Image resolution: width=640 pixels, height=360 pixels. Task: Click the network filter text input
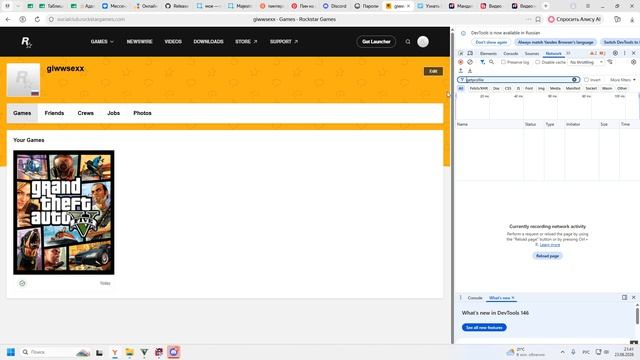pyautogui.click(x=518, y=80)
